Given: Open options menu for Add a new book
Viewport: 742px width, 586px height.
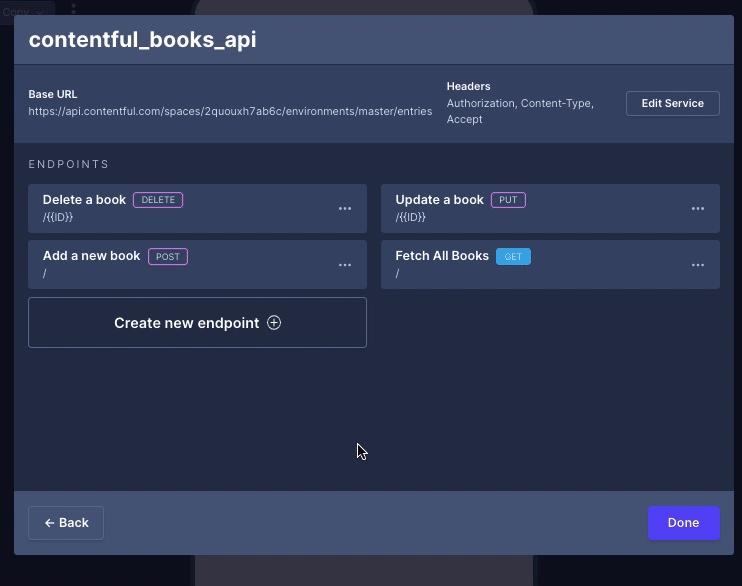Looking at the screenshot, I should click(x=345, y=265).
